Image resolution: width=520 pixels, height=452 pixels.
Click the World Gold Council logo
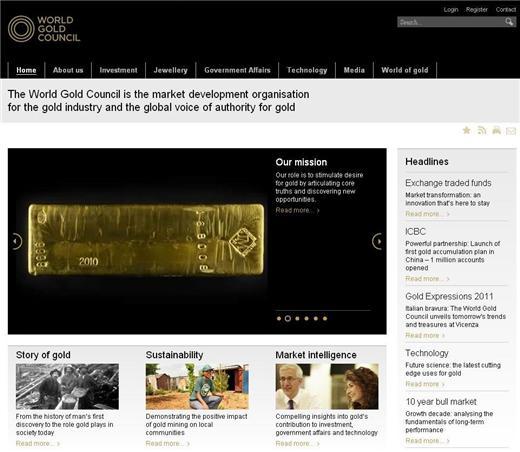pos(44,29)
